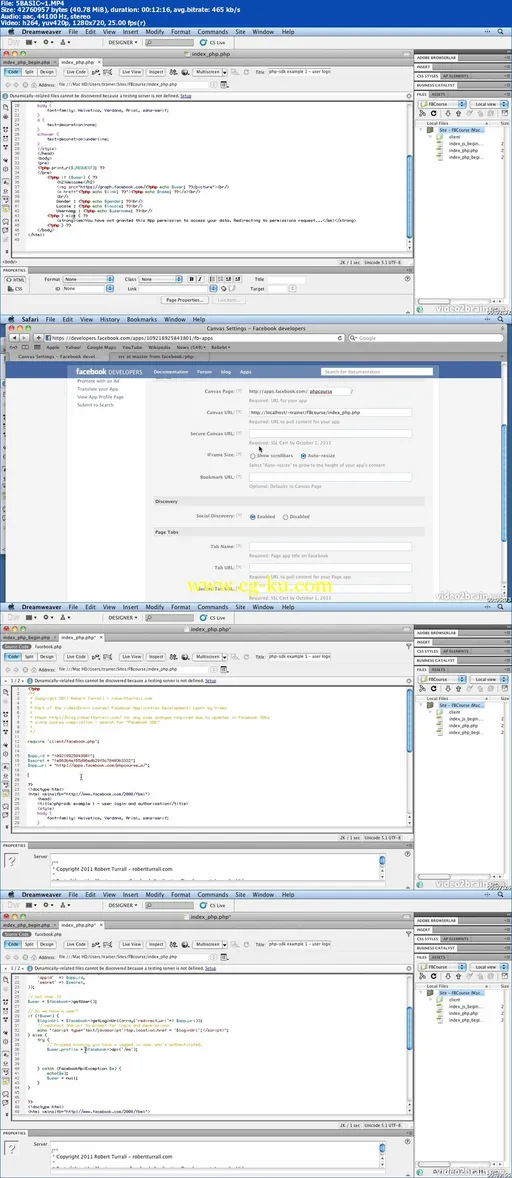Click the help icon next to Bookmark URL
512x1178 pixels.
pyautogui.click(x=239, y=476)
